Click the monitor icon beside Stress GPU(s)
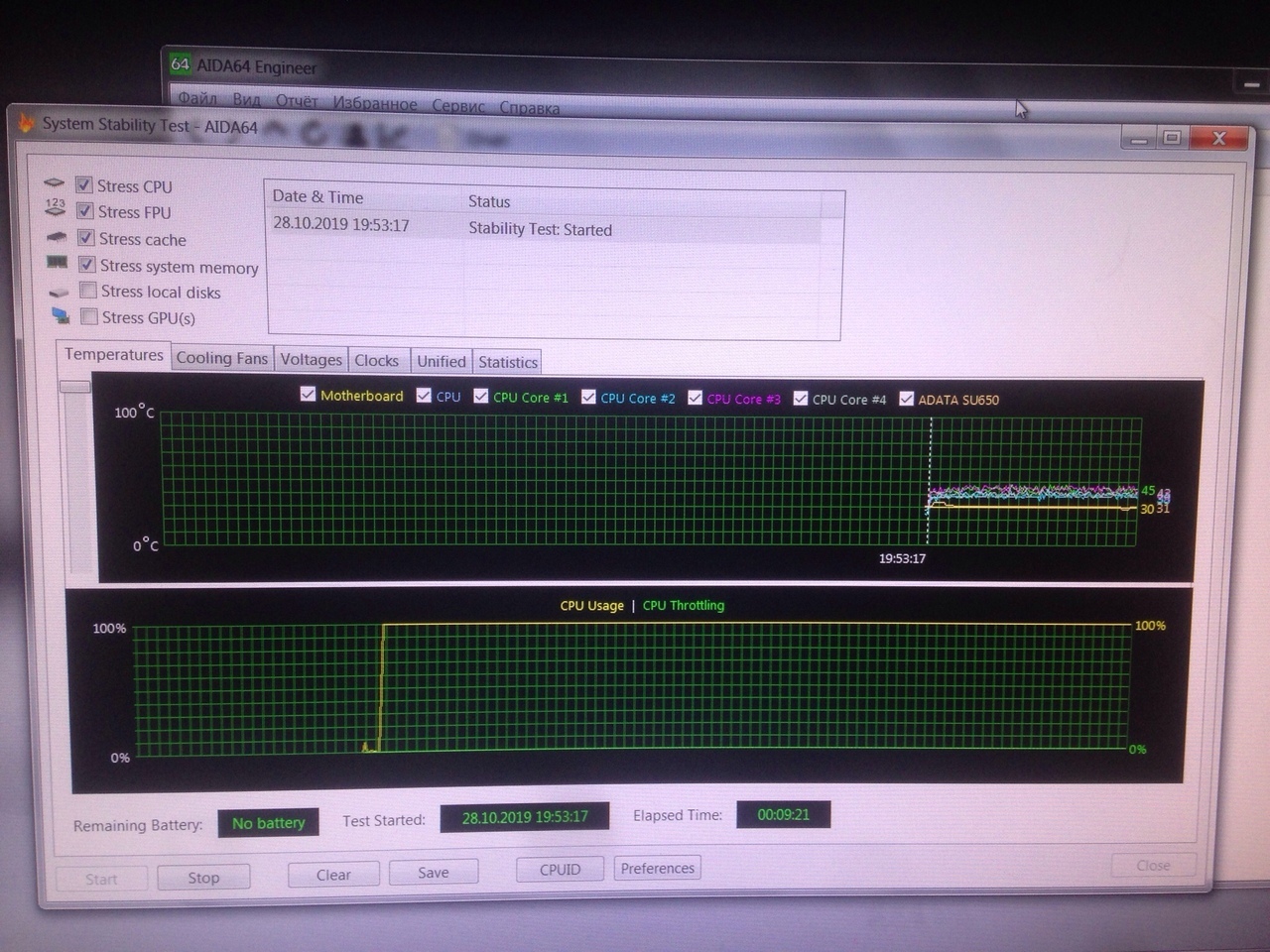This screenshot has width=1270, height=952. (61, 316)
